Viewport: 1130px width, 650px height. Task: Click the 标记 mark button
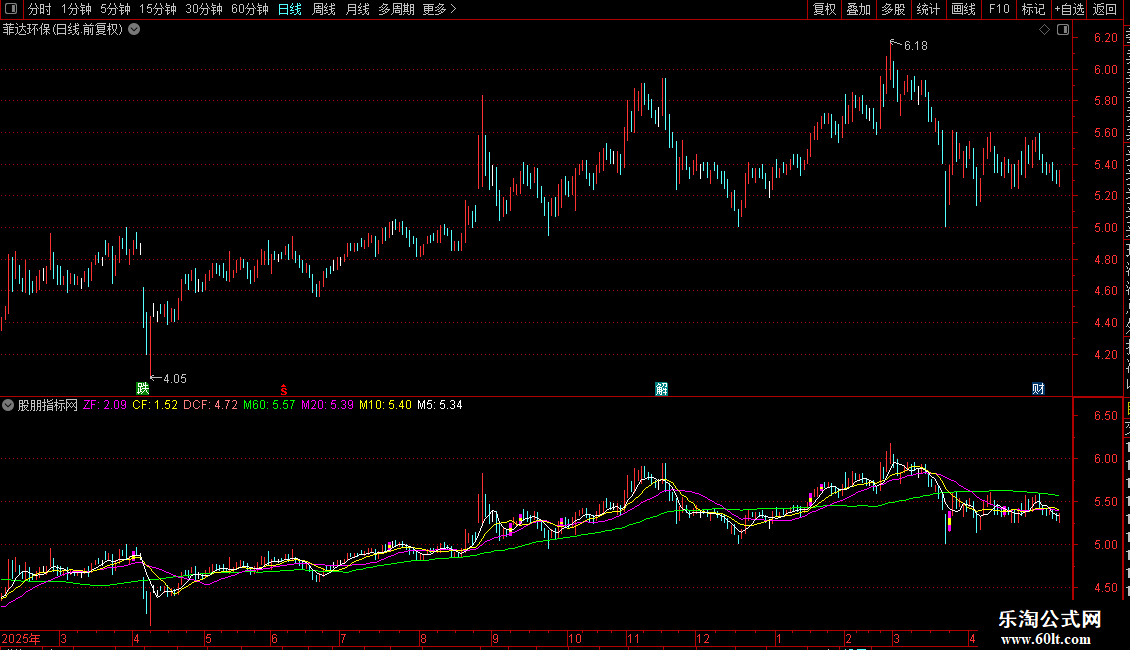click(1033, 9)
